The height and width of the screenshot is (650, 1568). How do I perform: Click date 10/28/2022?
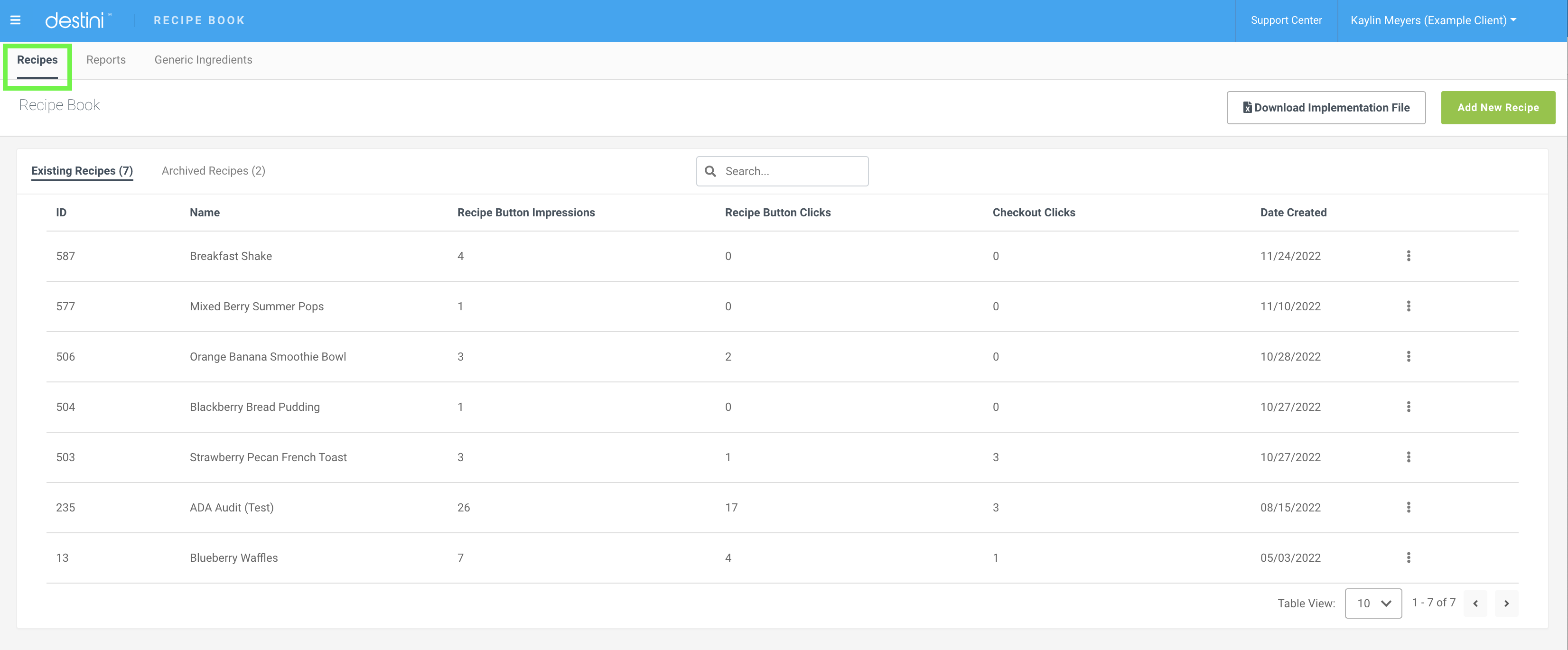click(1290, 357)
